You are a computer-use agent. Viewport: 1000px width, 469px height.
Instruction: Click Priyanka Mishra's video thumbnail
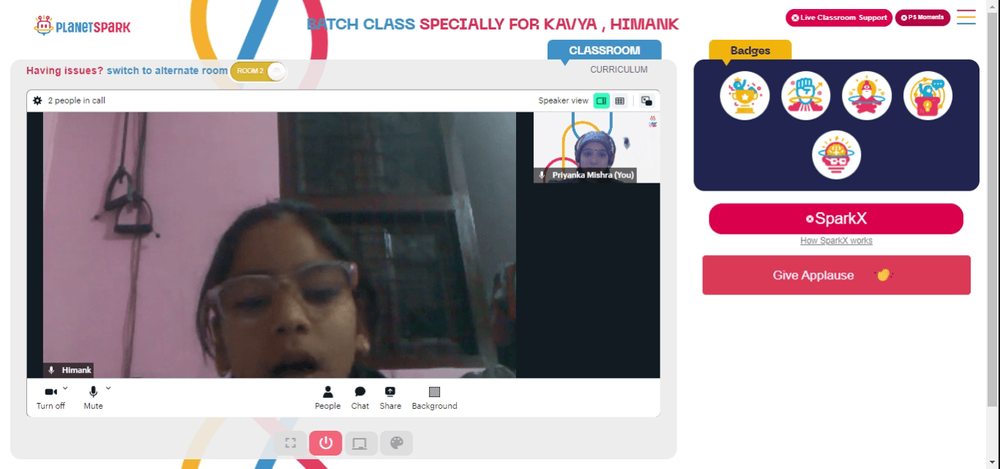596,147
